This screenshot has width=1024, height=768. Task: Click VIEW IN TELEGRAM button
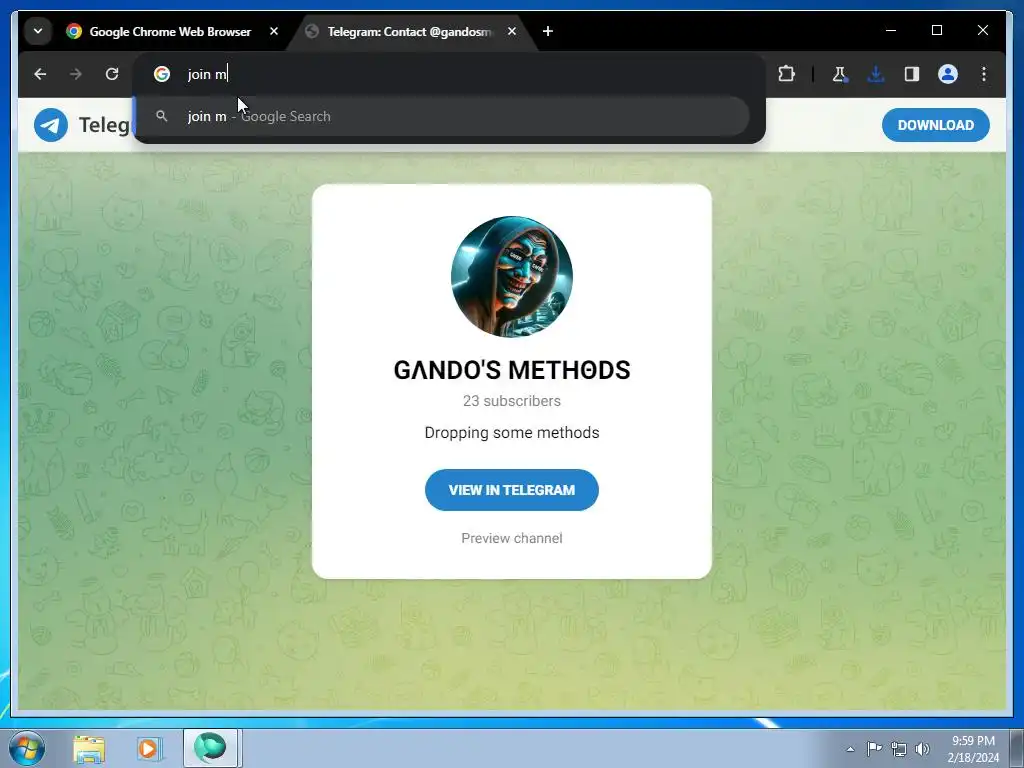[x=511, y=490]
